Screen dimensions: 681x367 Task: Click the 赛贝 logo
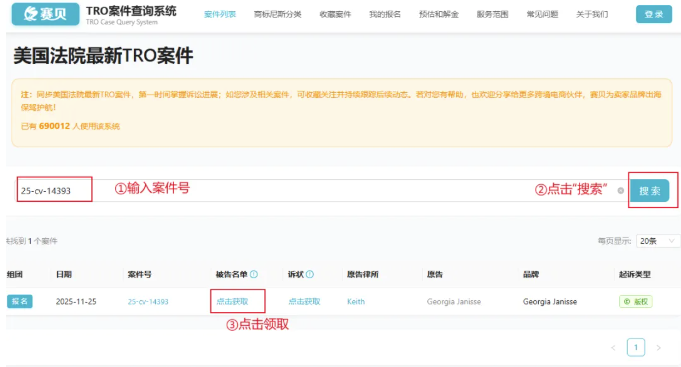click(46, 14)
